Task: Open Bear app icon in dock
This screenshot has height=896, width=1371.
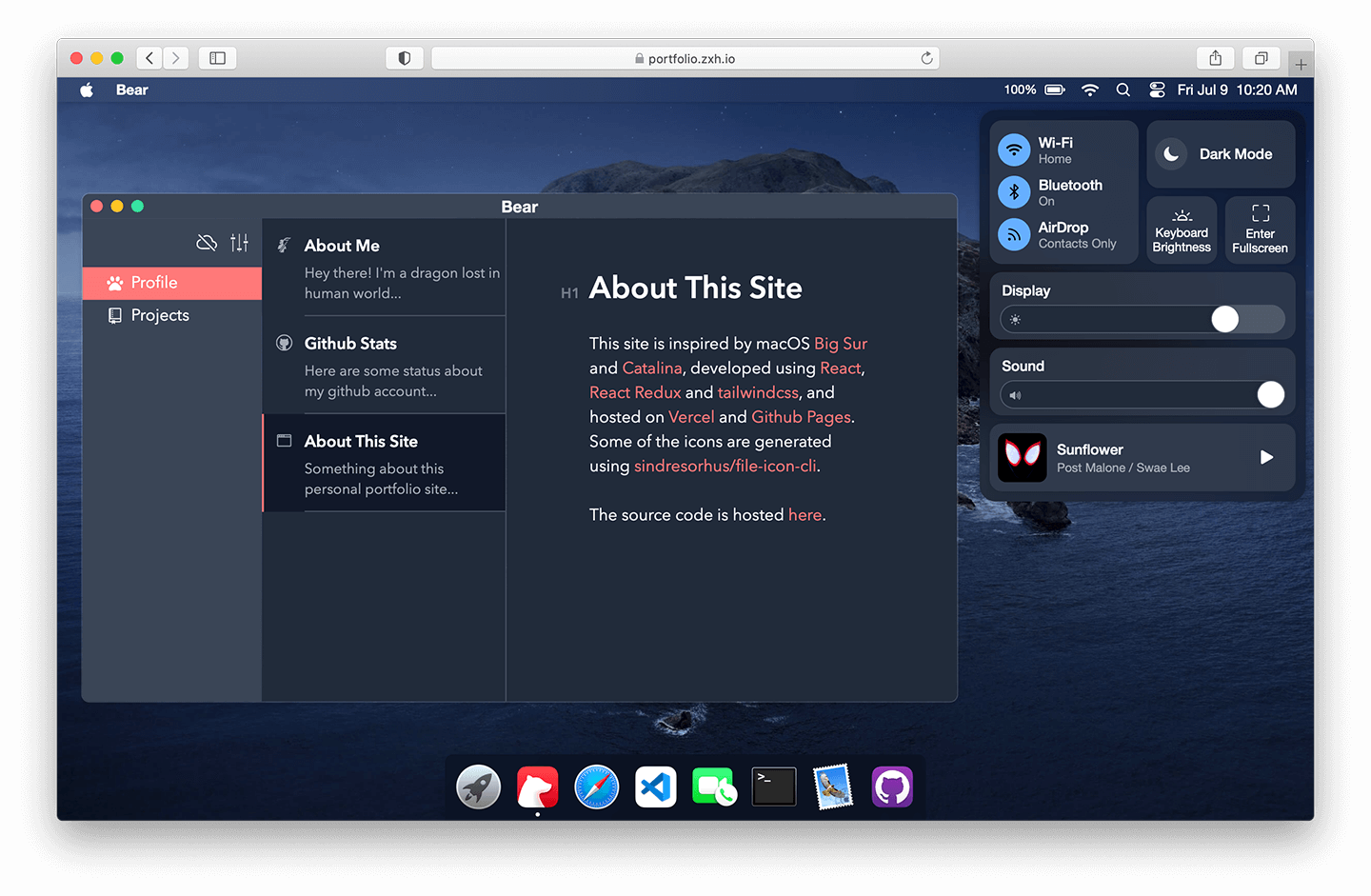Action: coord(537,787)
